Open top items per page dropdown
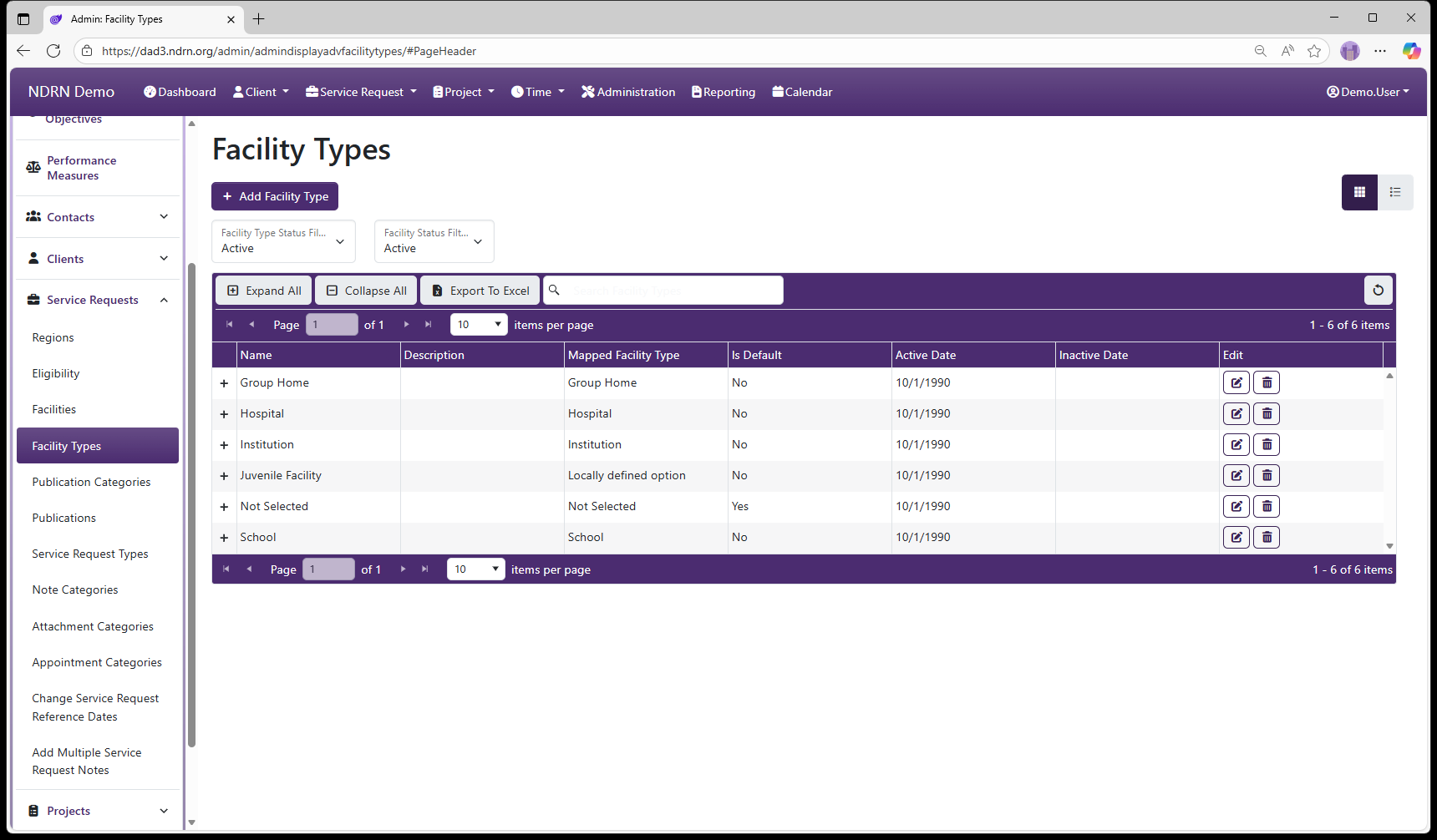The image size is (1437, 840). pyautogui.click(x=479, y=325)
